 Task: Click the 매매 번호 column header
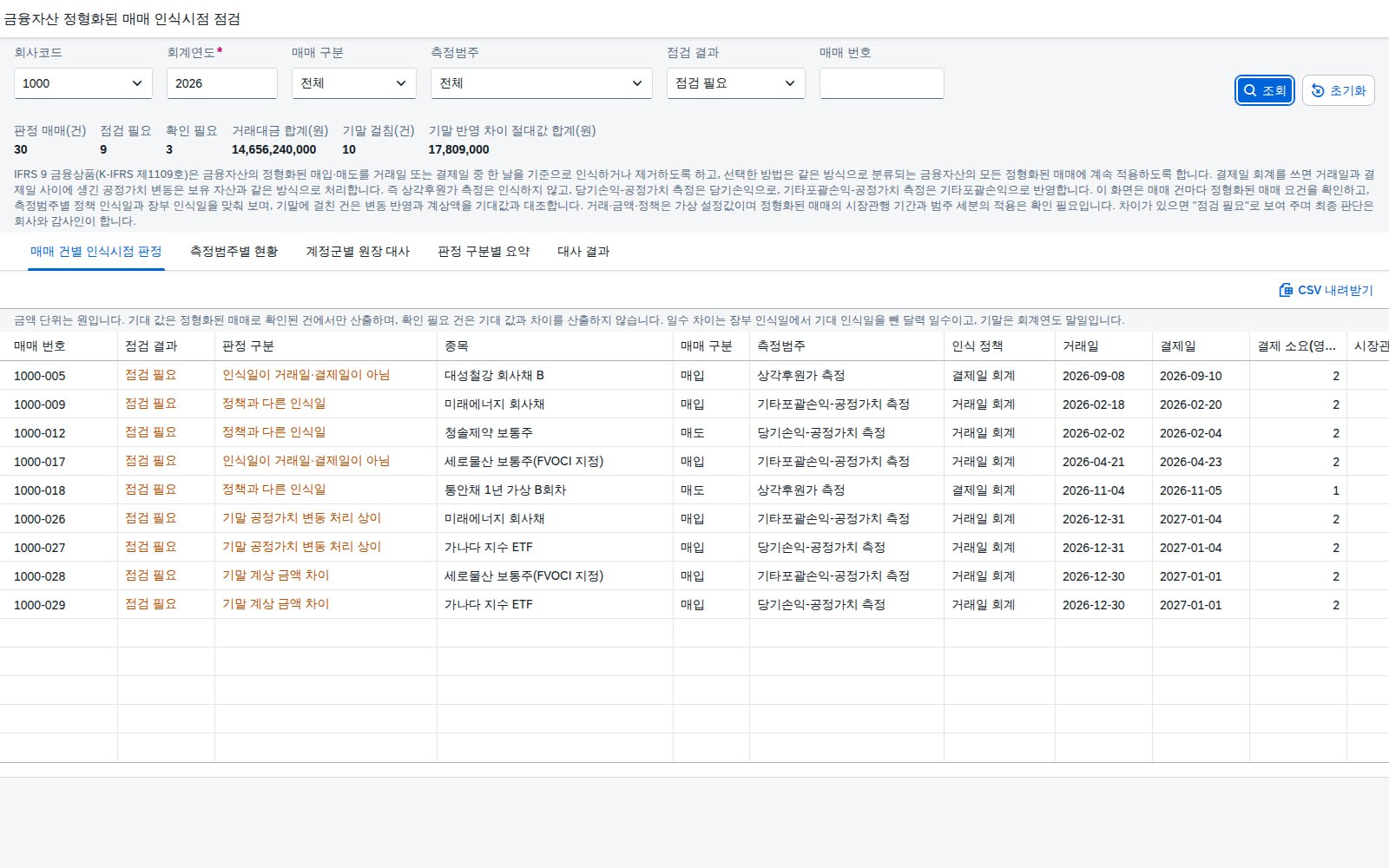pyautogui.click(x=59, y=346)
